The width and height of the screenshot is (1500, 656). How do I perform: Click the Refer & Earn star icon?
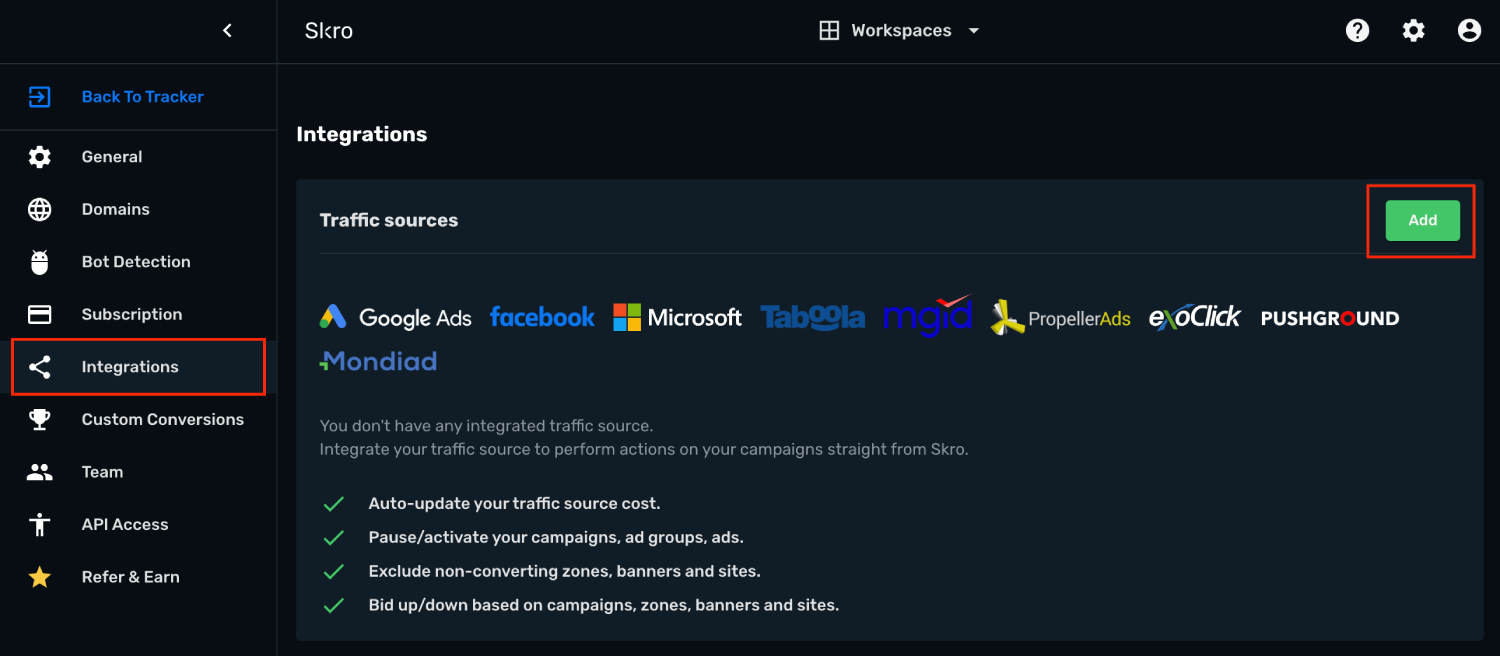click(39, 577)
